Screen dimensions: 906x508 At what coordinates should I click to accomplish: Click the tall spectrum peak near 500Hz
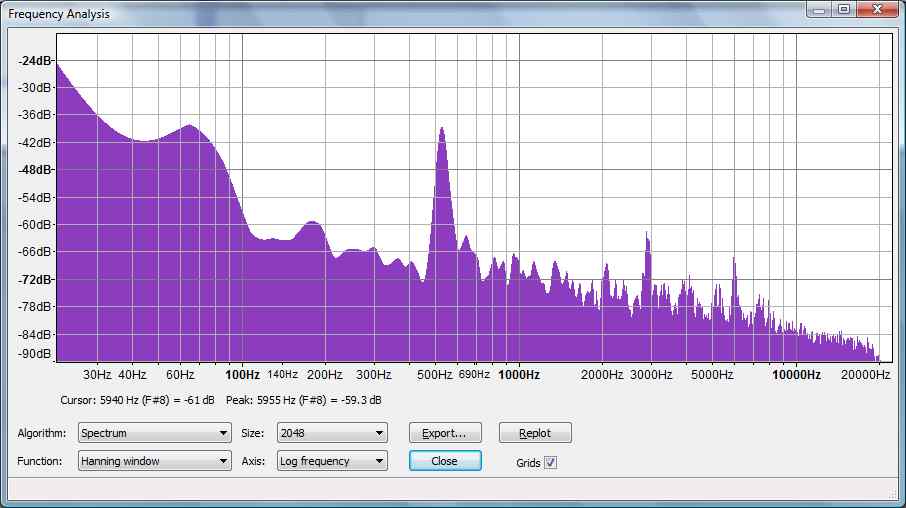tap(441, 135)
